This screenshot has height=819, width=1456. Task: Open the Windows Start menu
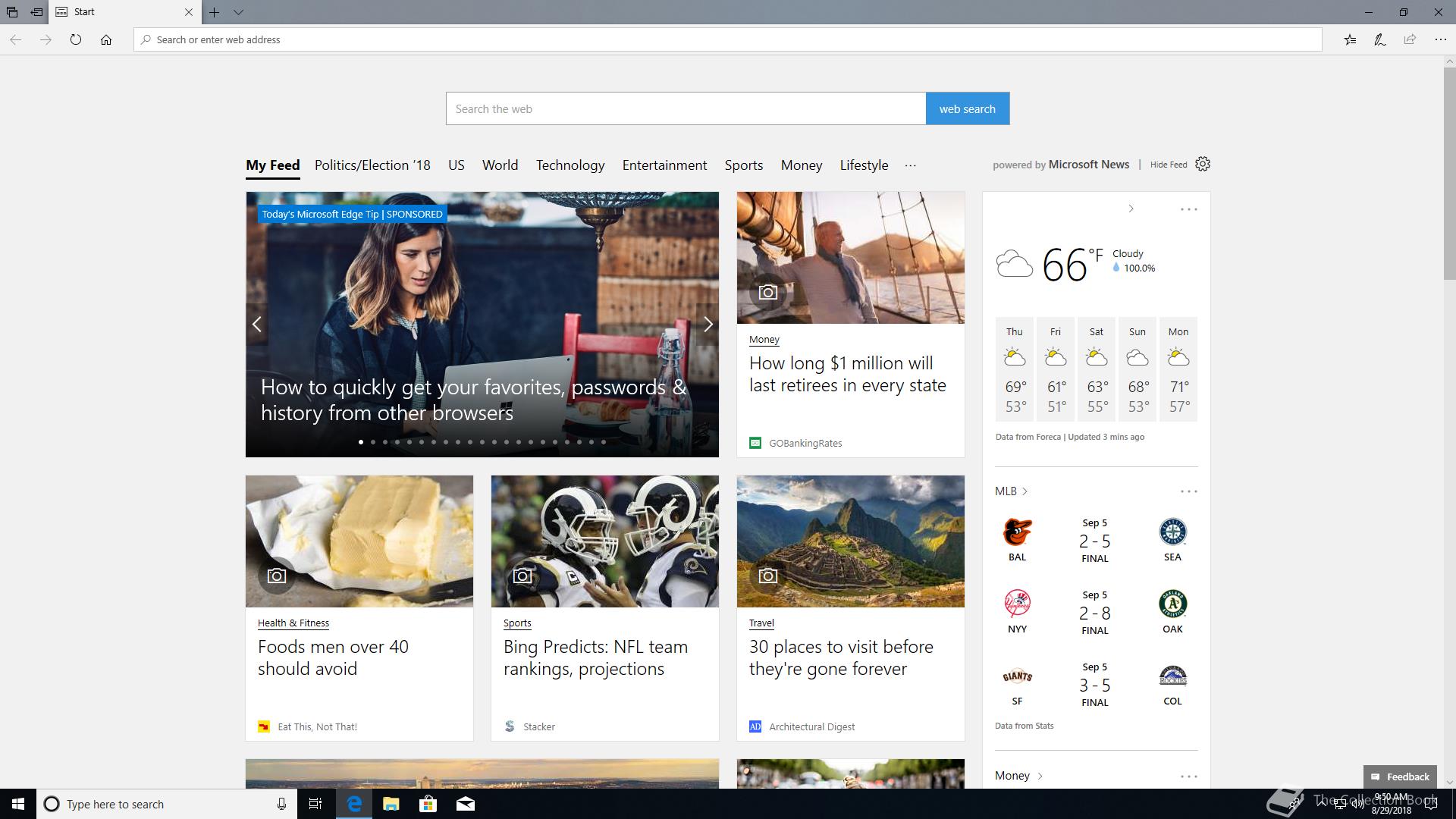tap(18, 804)
